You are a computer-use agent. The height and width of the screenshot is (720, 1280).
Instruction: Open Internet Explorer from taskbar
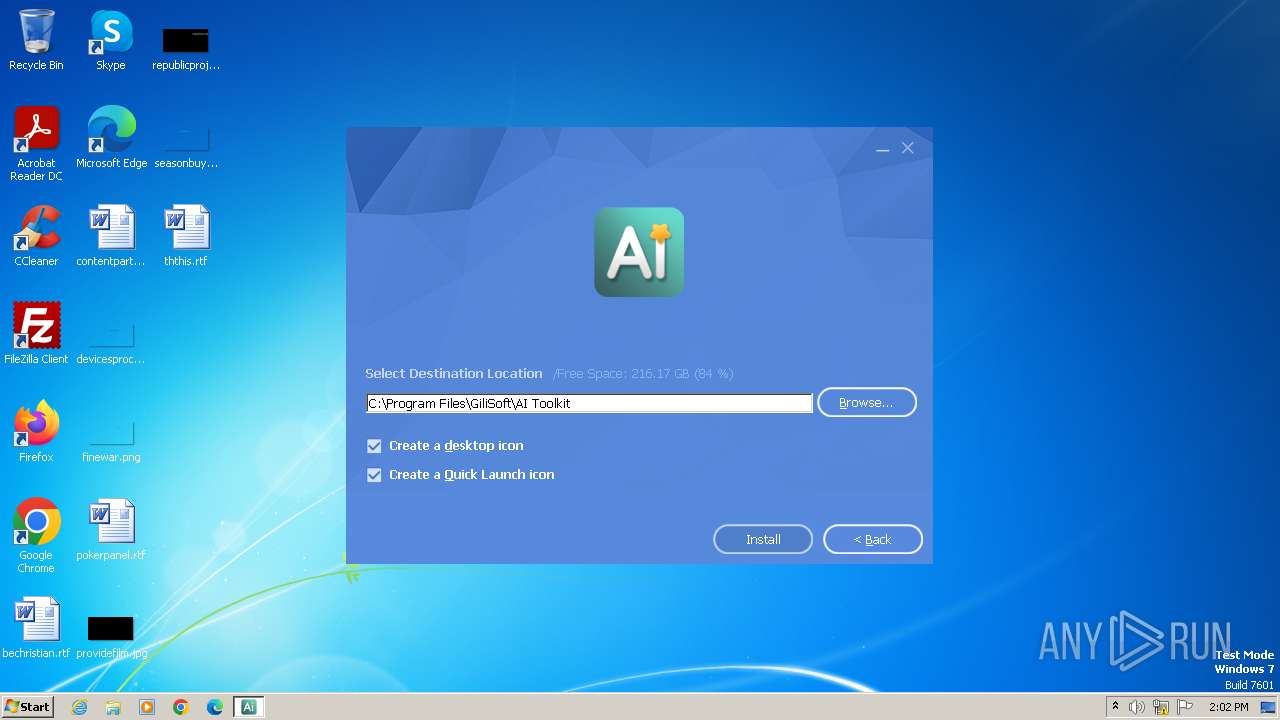79,707
